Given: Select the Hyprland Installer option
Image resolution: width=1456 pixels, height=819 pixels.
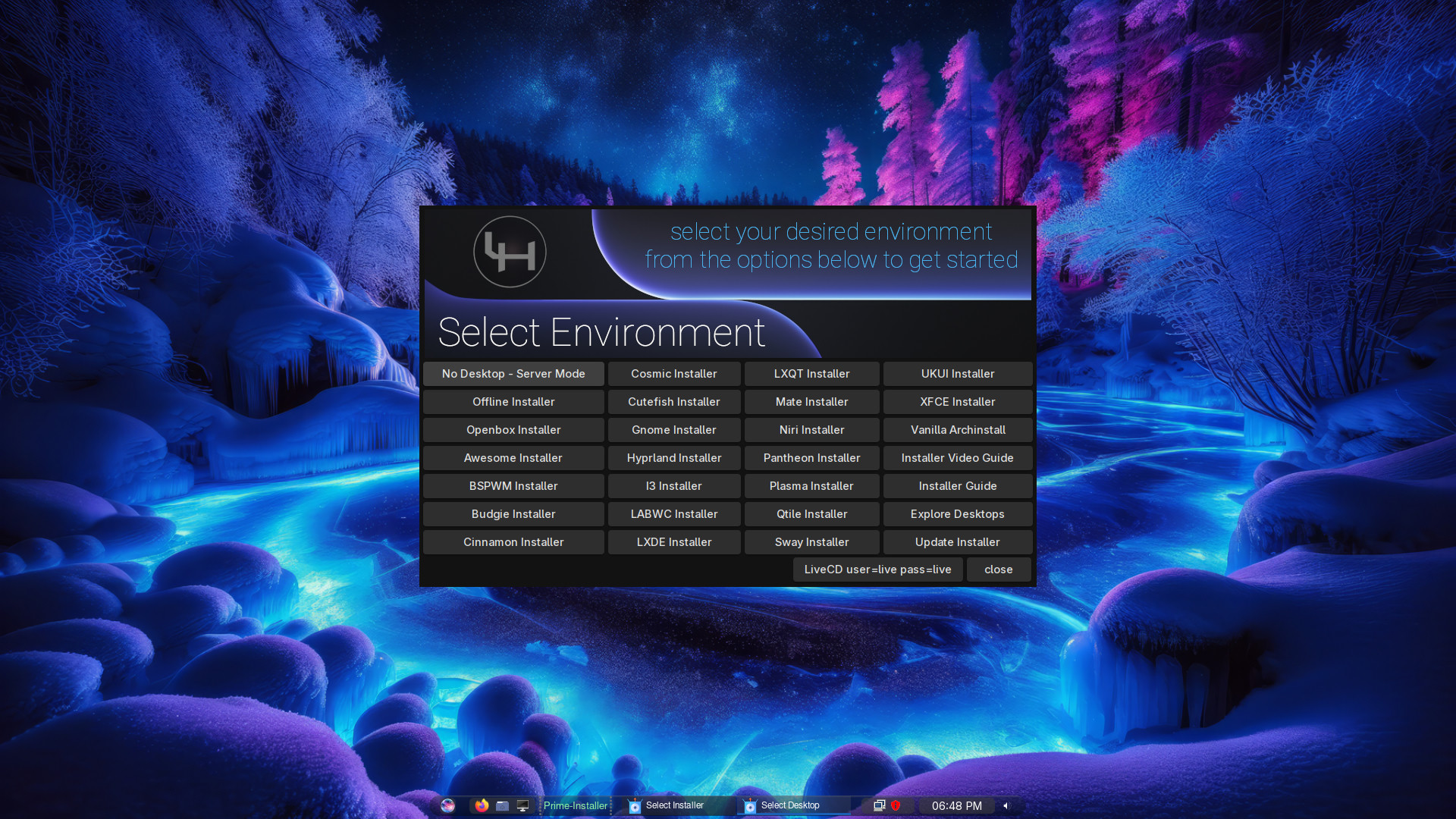Looking at the screenshot, I should [x=673, y=458].
